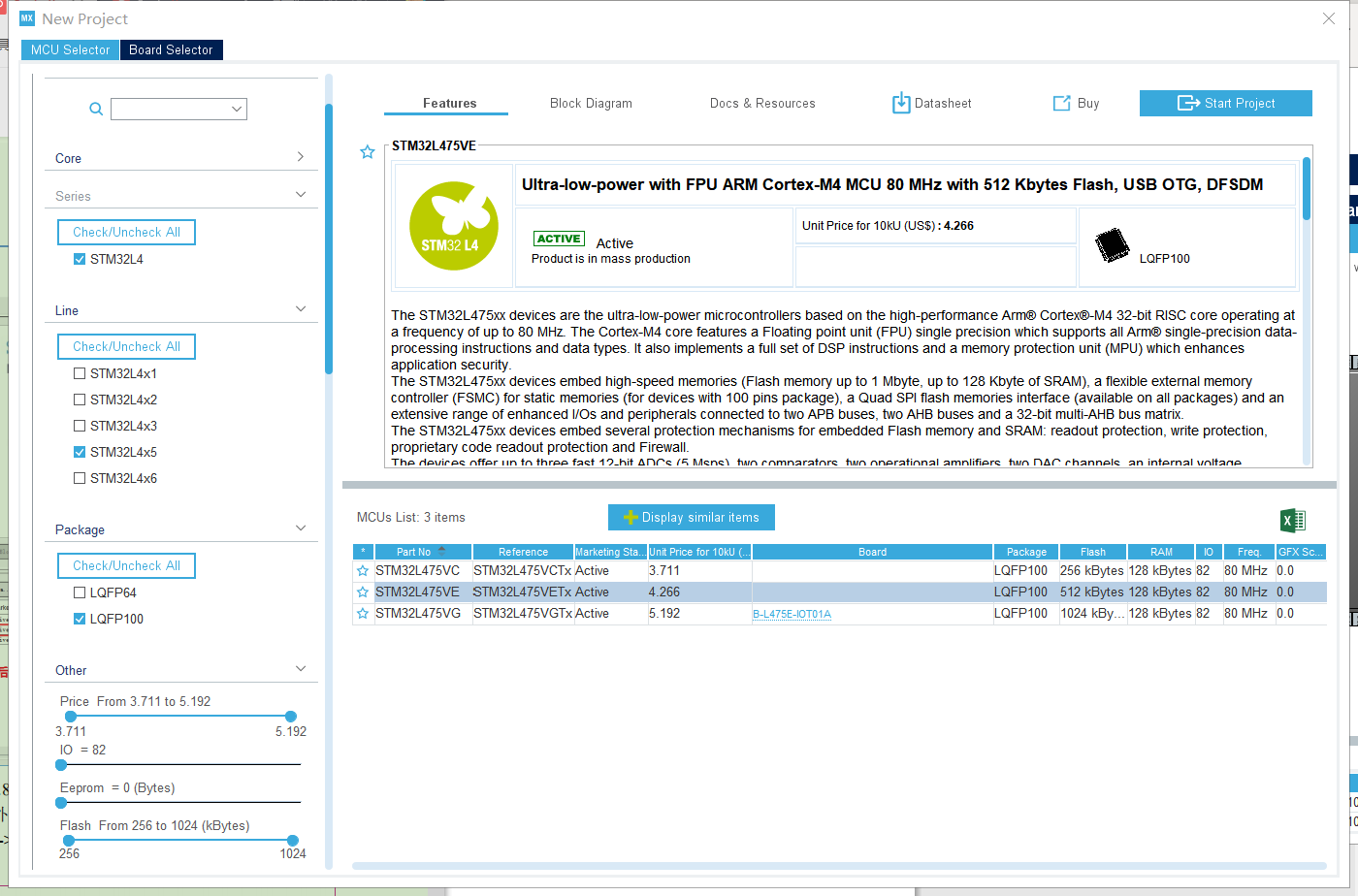This screenshot has height=896, width=1358.
Task: Sort by the Part No column
Action: [423, 552]
